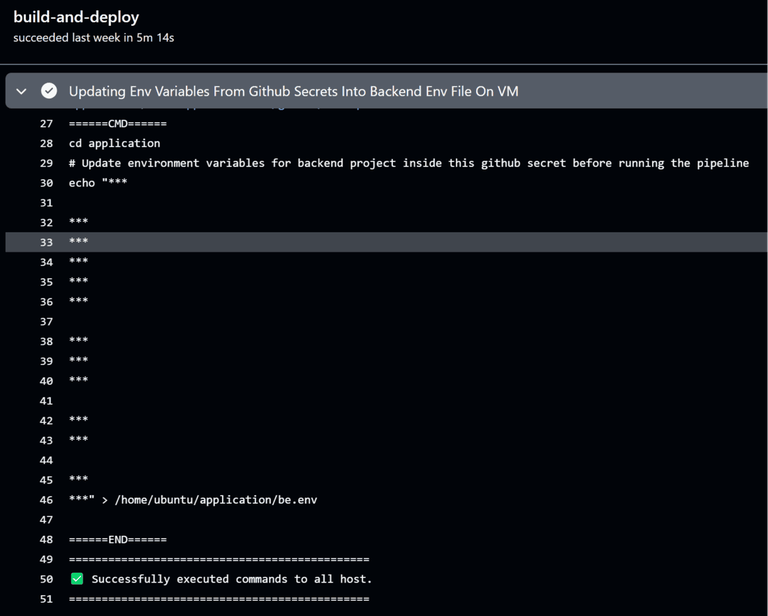Click the echo command on line 30

point(98,183)
